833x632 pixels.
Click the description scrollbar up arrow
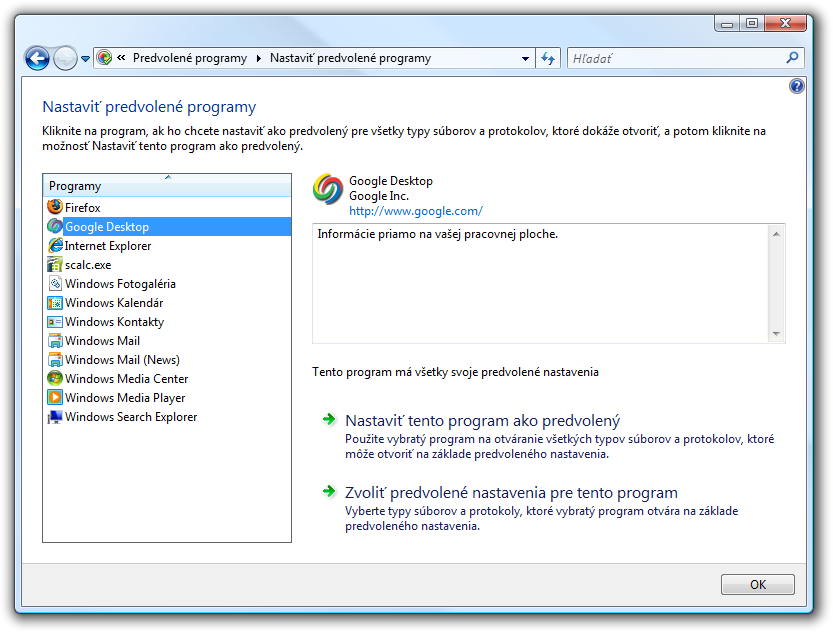[776, 234]
